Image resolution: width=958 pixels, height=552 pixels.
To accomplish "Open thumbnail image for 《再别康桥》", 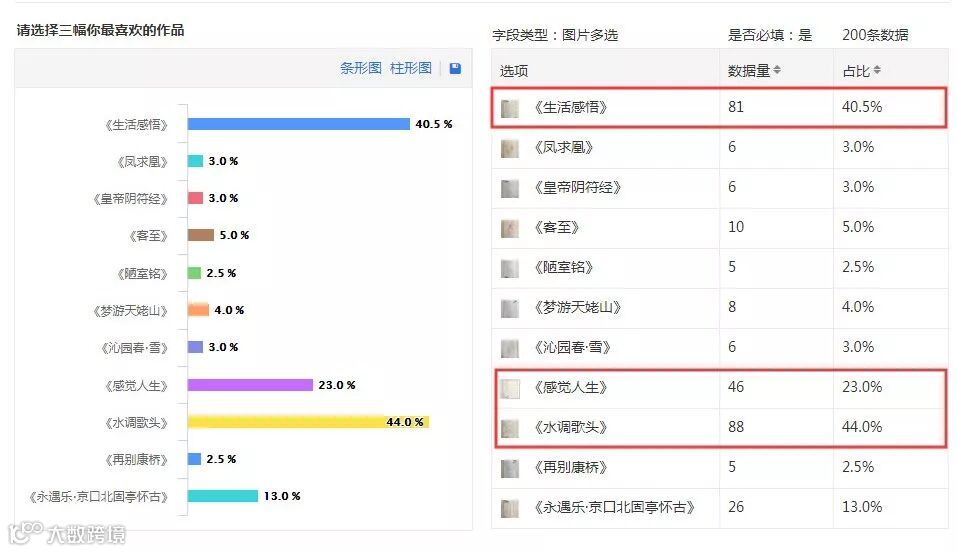I will (510, 468).
